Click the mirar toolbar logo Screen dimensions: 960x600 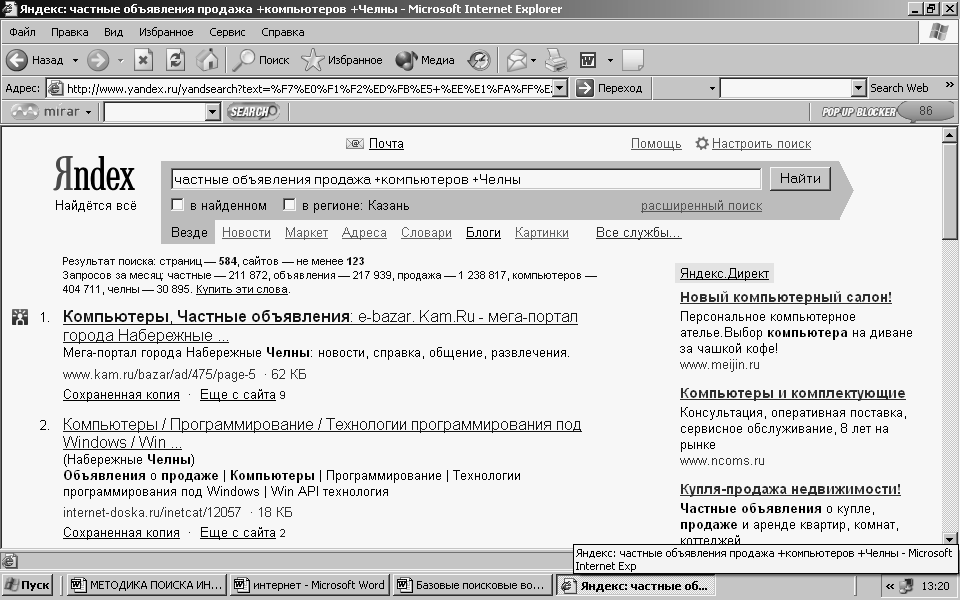point(46,111)
